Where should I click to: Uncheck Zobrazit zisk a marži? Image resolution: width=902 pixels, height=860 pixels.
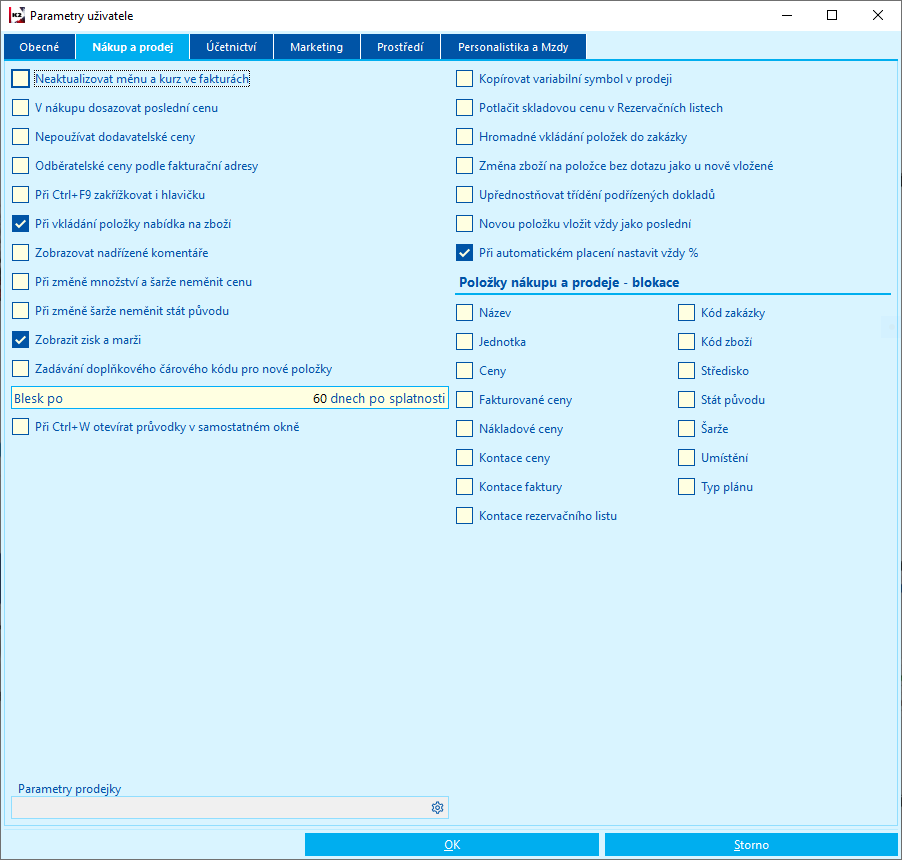21,340
